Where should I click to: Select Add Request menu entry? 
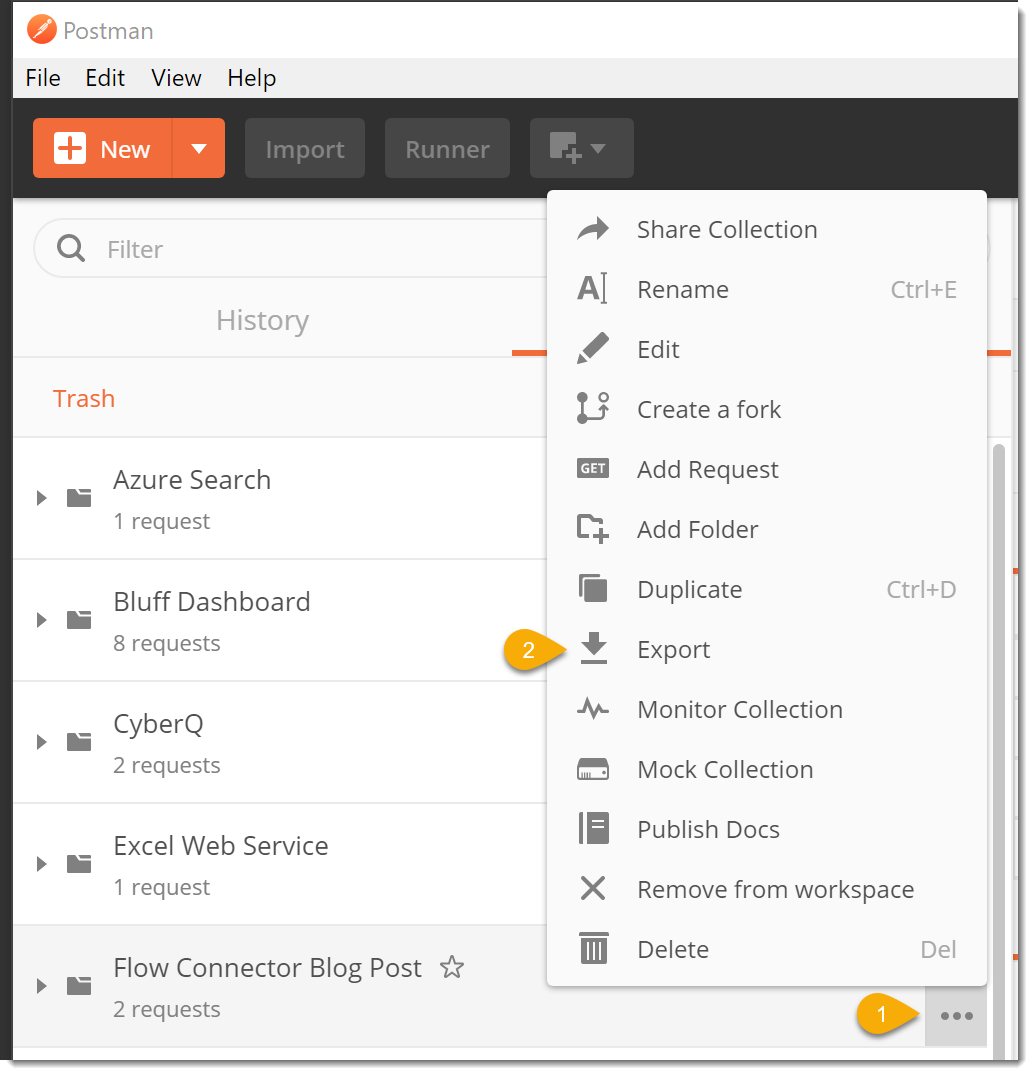pos(766,469)
